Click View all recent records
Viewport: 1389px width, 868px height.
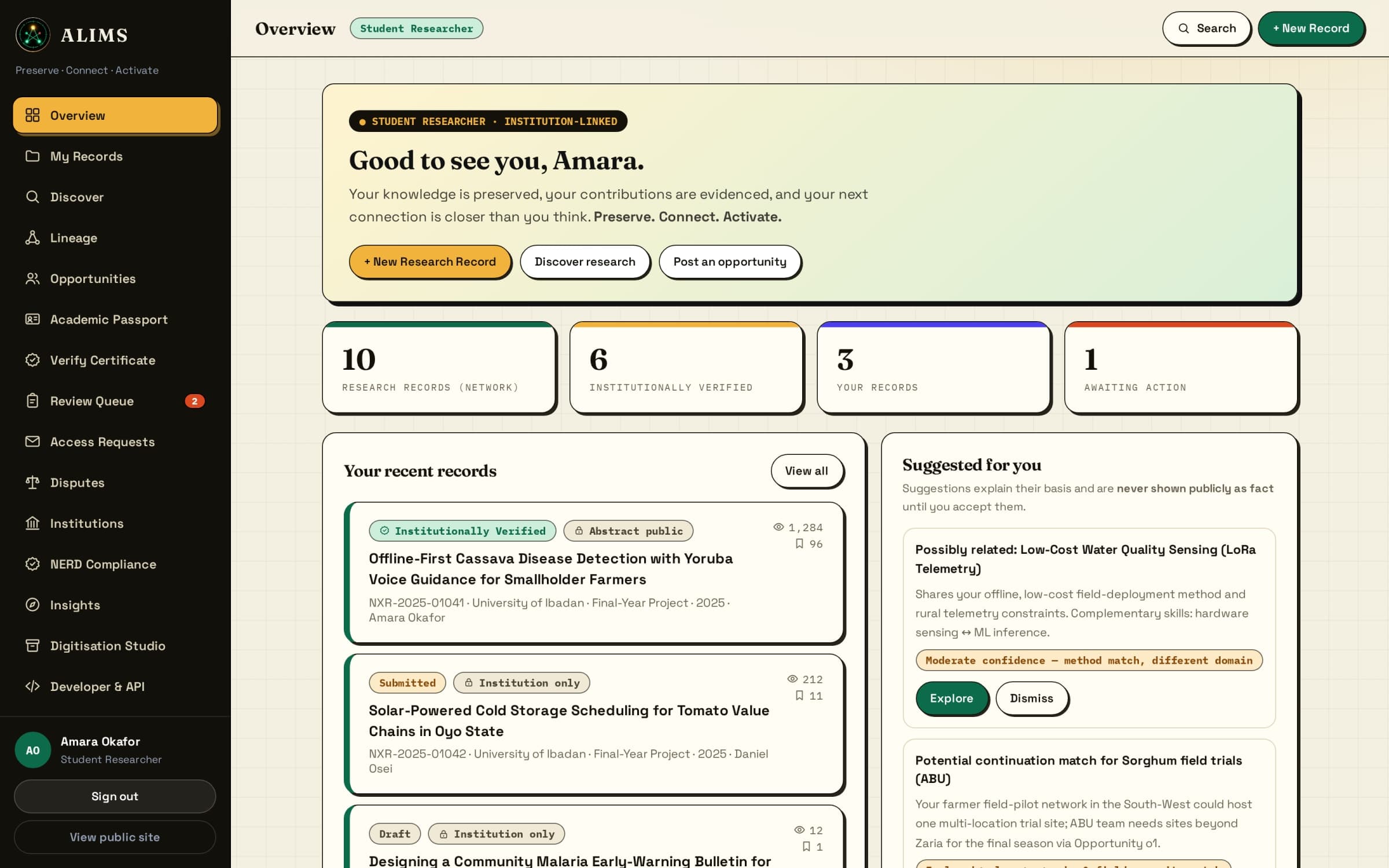pyautogui.click(x=807, y=471)
